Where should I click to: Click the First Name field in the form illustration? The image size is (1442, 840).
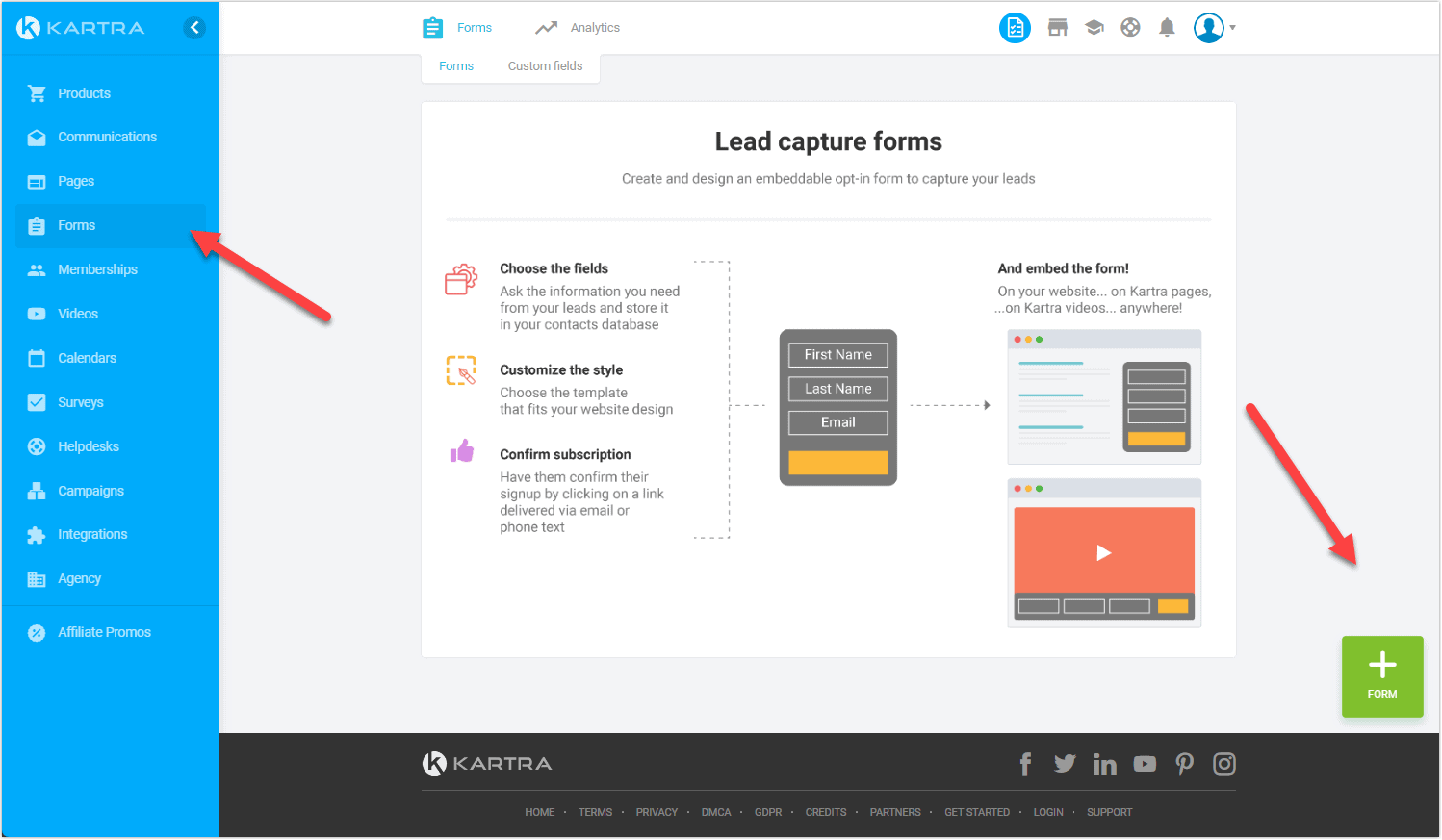838,355
